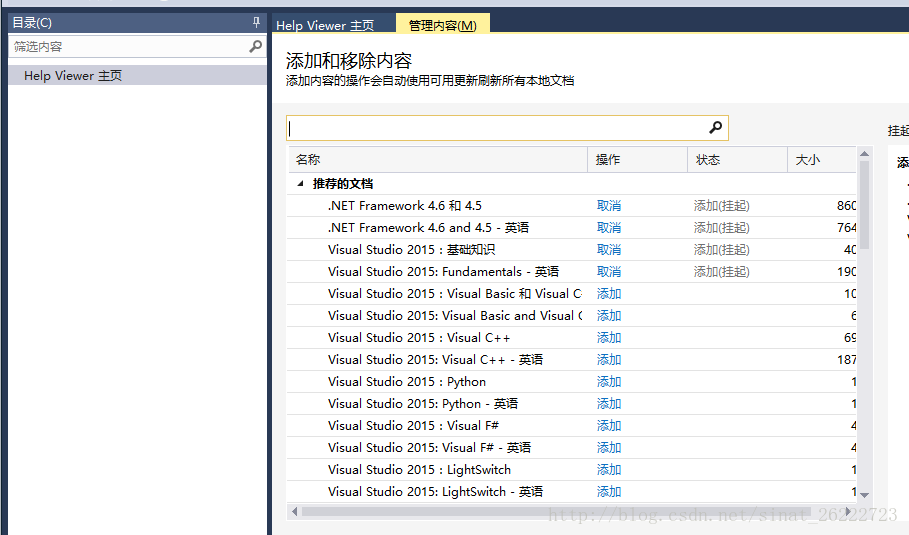Screen dimensions: 909x535
Task: Select 'Visual Studio 2015: Fundamentals - 英语' name
Action: coord(443,272)
